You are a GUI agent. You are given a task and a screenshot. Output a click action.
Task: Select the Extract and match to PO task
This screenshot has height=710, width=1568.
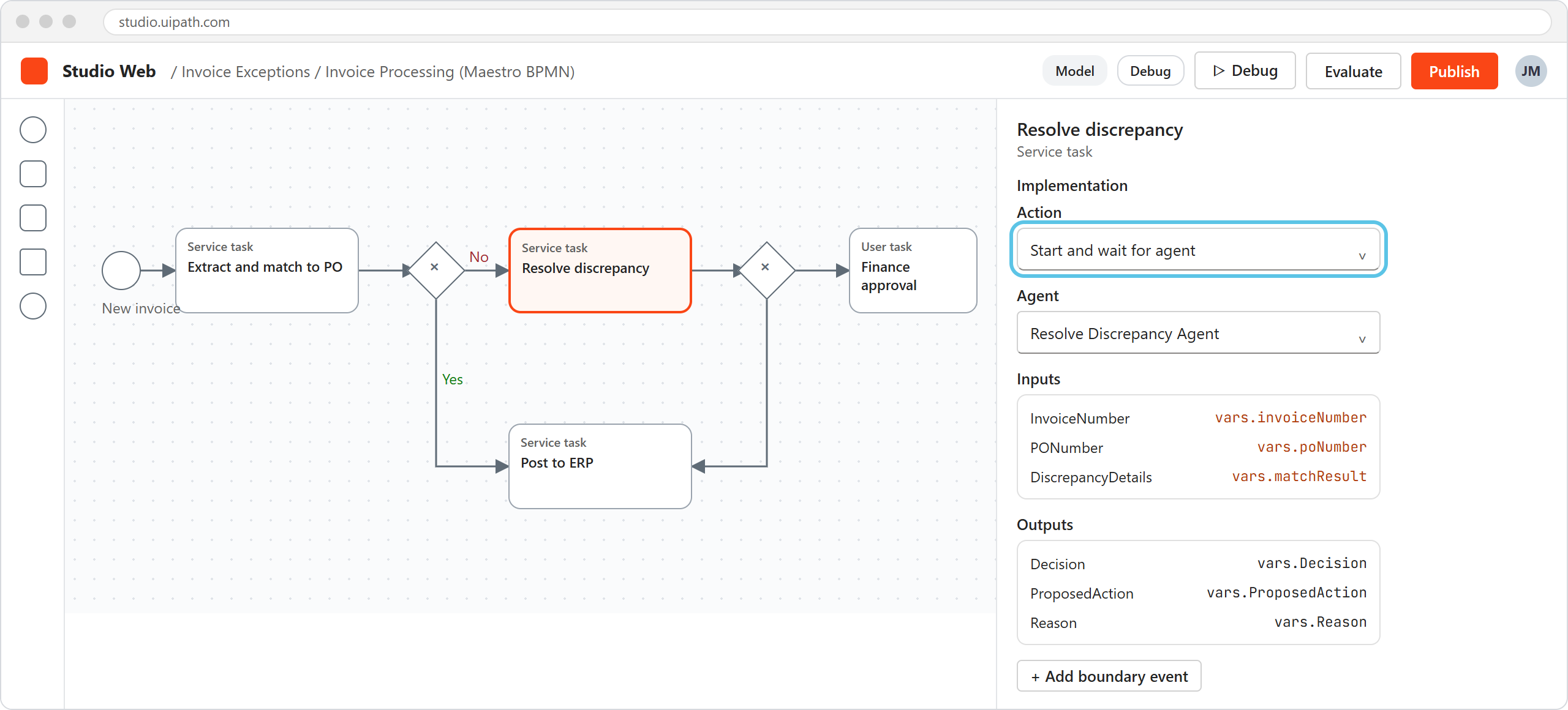[267, 270]
